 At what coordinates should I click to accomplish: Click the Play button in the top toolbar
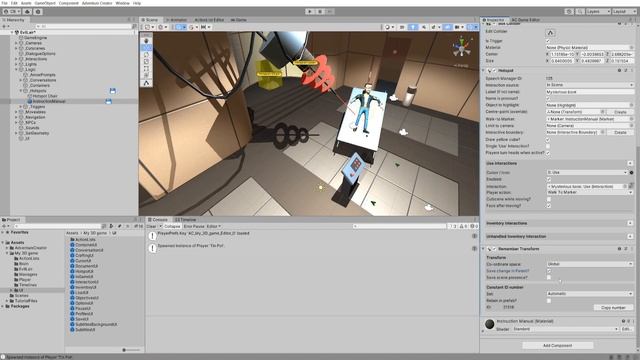[310, 11]
